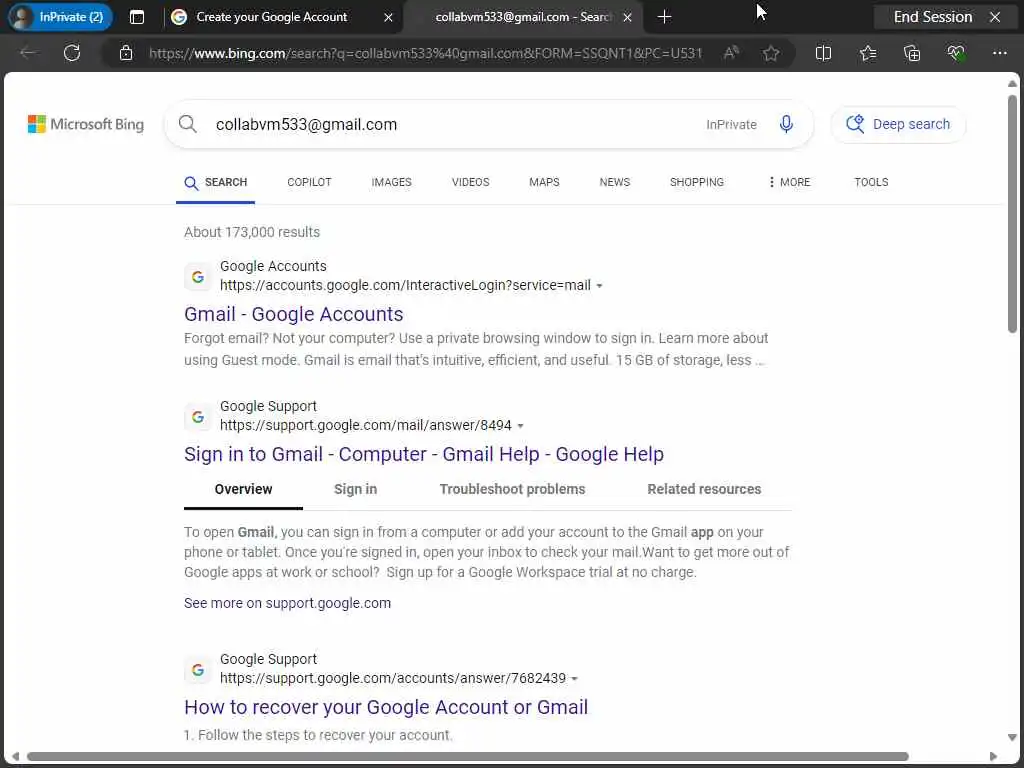Open support.google.com/mail/answer/8494 URL
Screen dimensions: 1024x768
tap(366, 425)
